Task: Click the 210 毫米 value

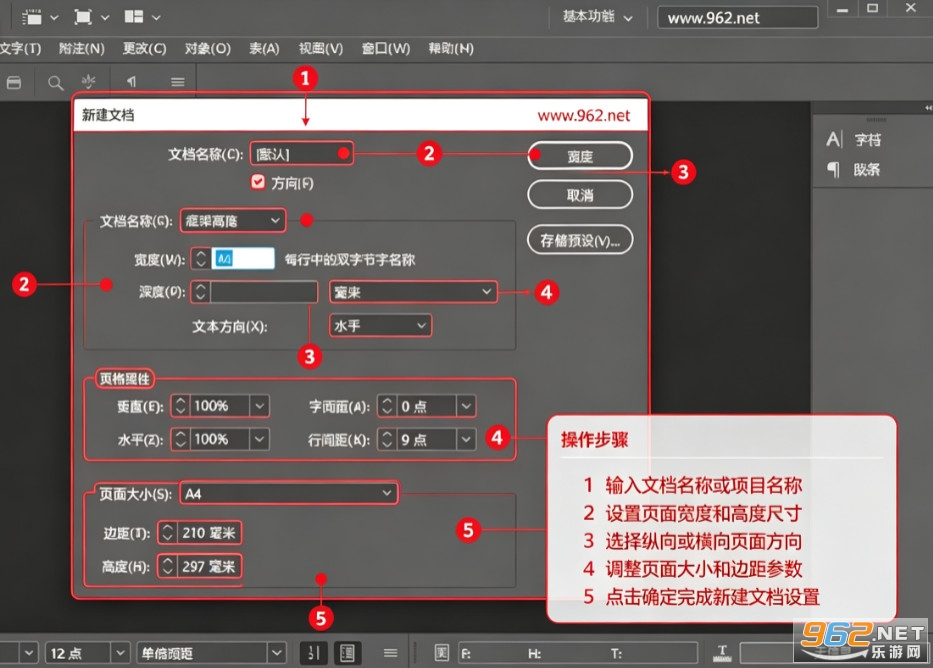Action: pos(208,532)
